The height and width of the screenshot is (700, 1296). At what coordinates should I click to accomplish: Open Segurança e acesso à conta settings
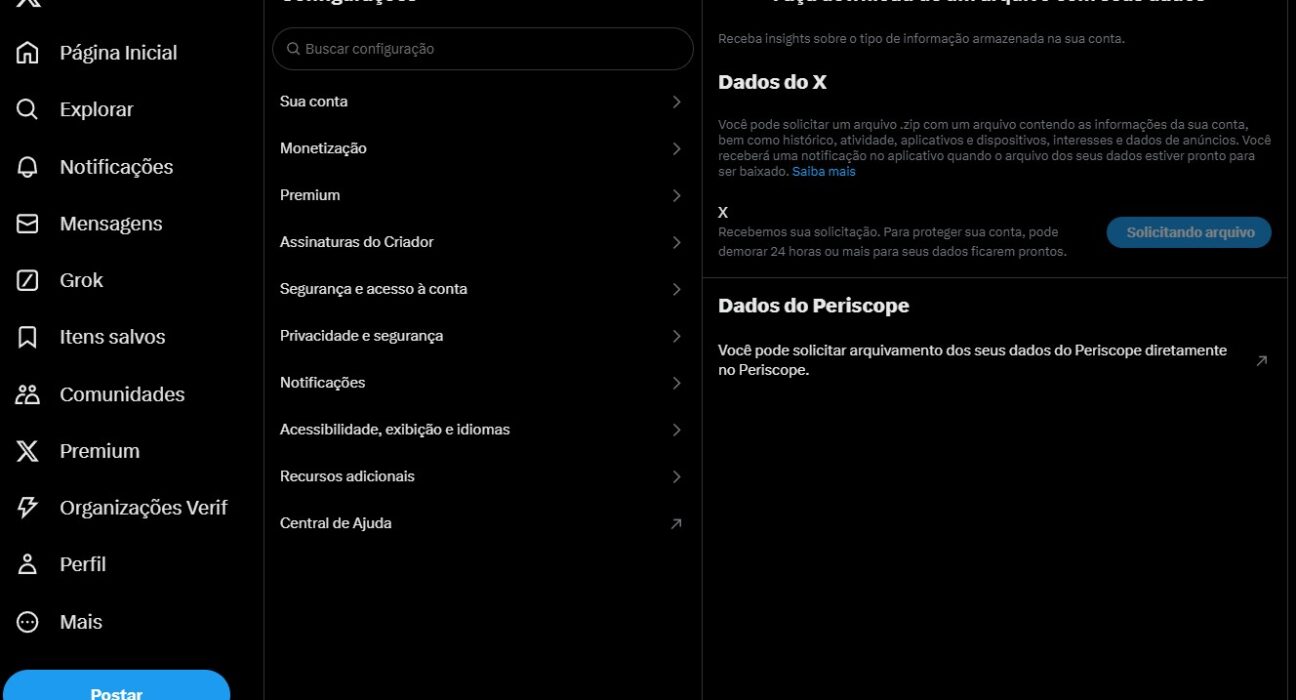tap(374, 289)
